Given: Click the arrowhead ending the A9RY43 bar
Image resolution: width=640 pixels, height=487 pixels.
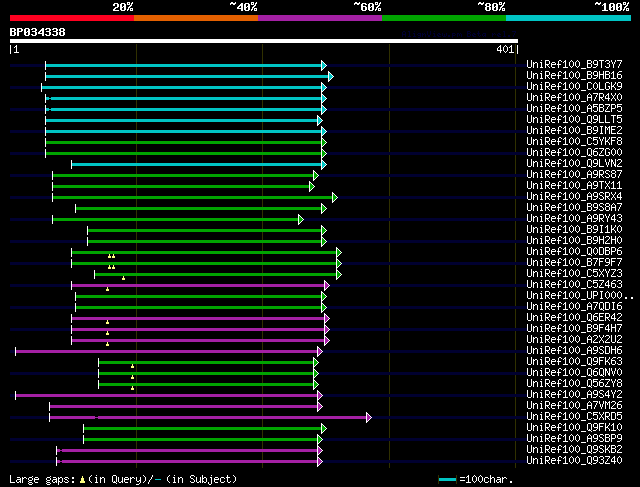Looking at the screenshot, I should point(301,220).
